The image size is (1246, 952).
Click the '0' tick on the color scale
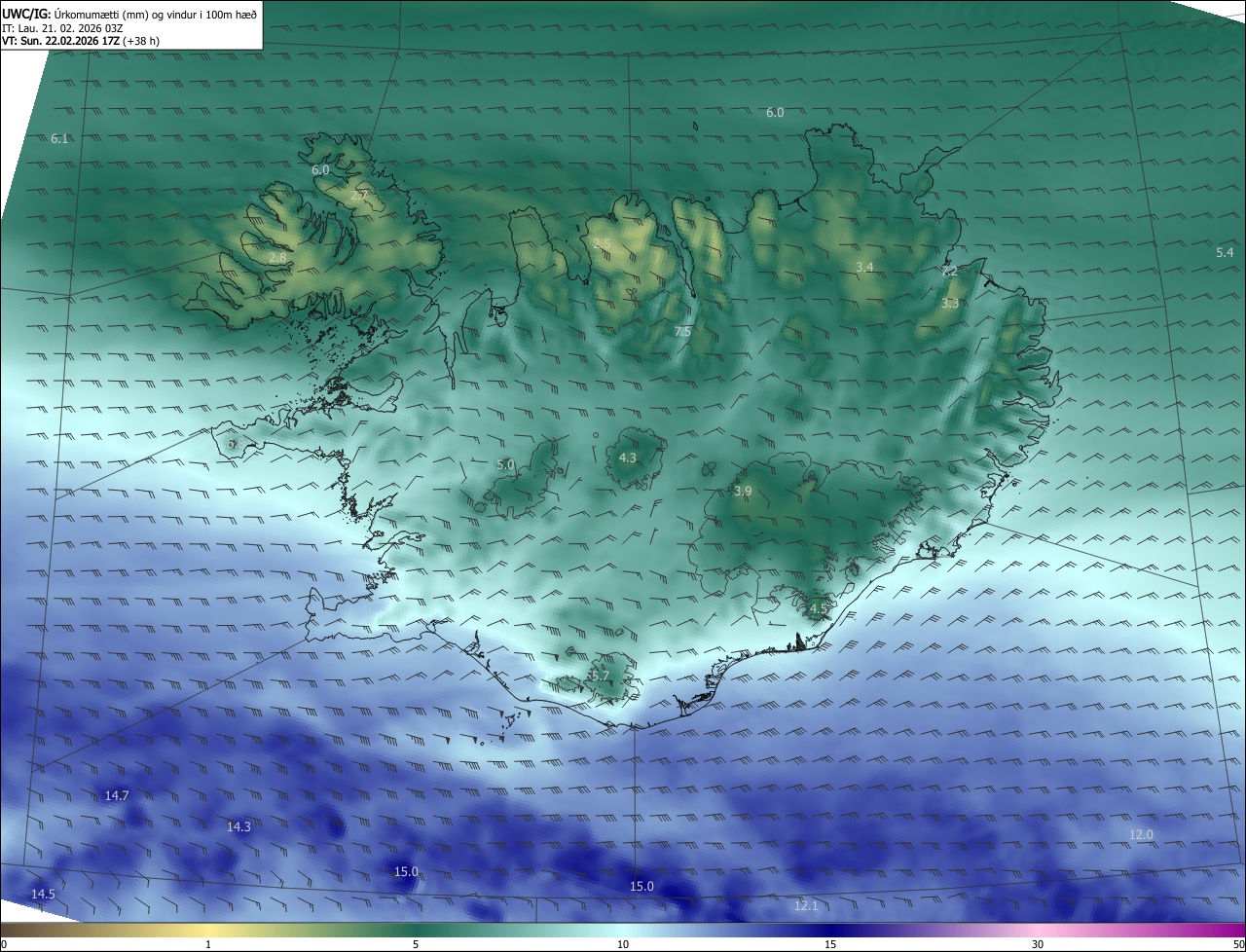coord(4,944)
